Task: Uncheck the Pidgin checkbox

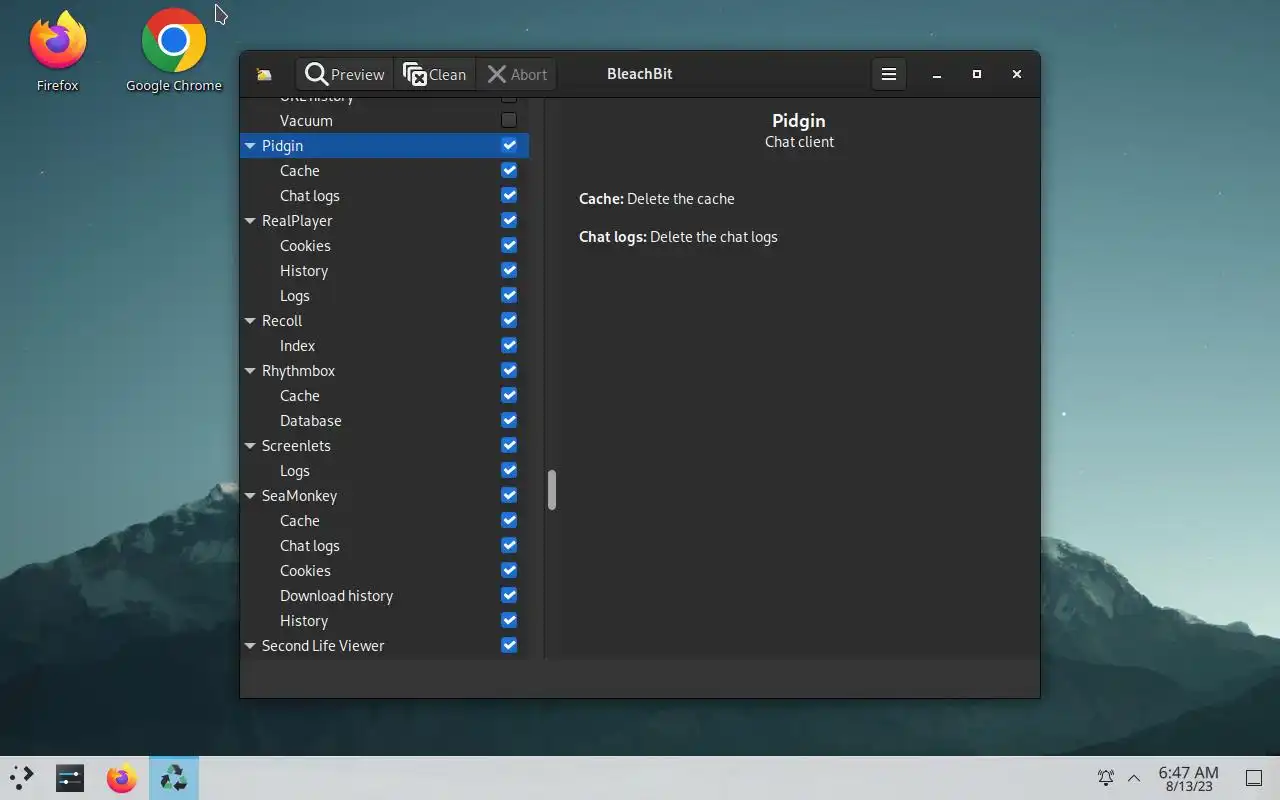Action: point(509,145)
